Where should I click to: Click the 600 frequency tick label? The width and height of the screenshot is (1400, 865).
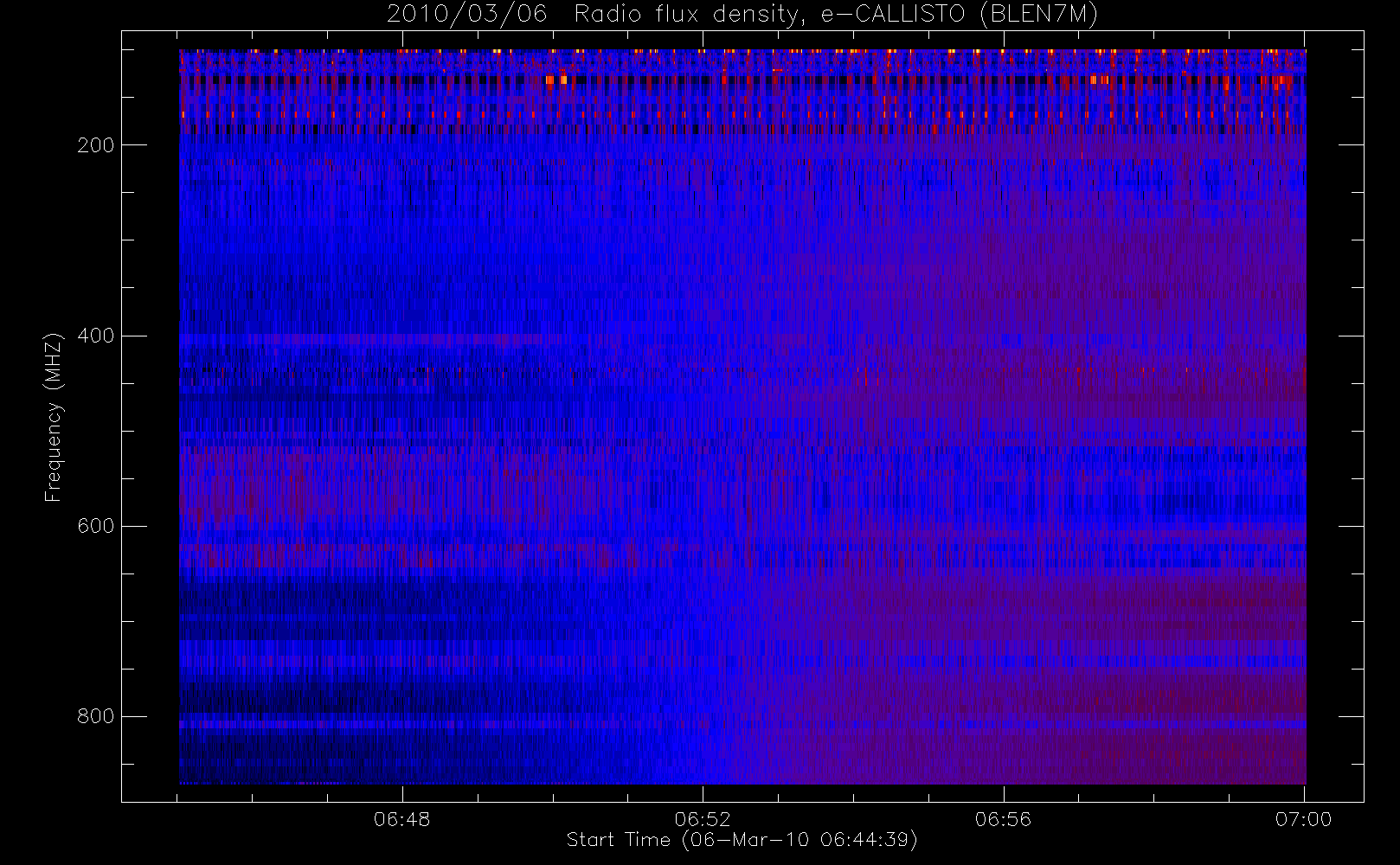click(x=96, y=526)
